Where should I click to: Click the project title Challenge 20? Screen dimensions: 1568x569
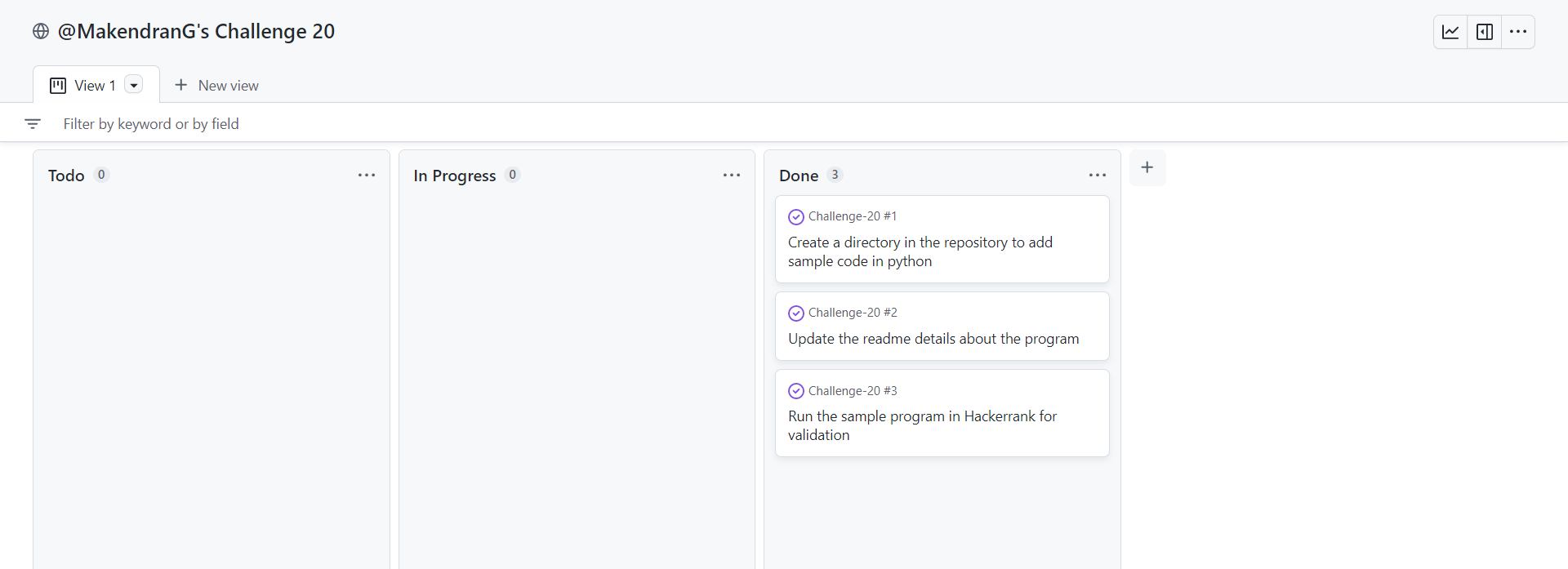click(x=196, y=31)
